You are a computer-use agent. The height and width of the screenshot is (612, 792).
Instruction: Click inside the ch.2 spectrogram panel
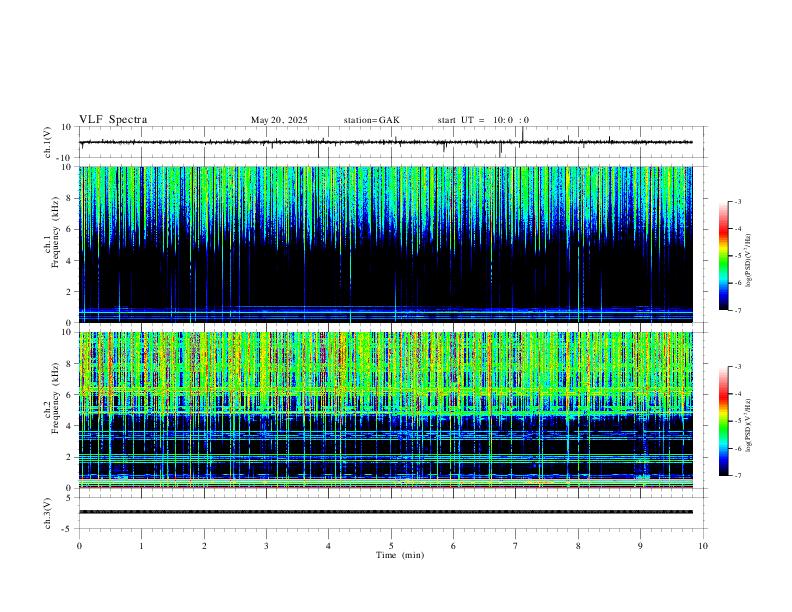tap(386, 410)
